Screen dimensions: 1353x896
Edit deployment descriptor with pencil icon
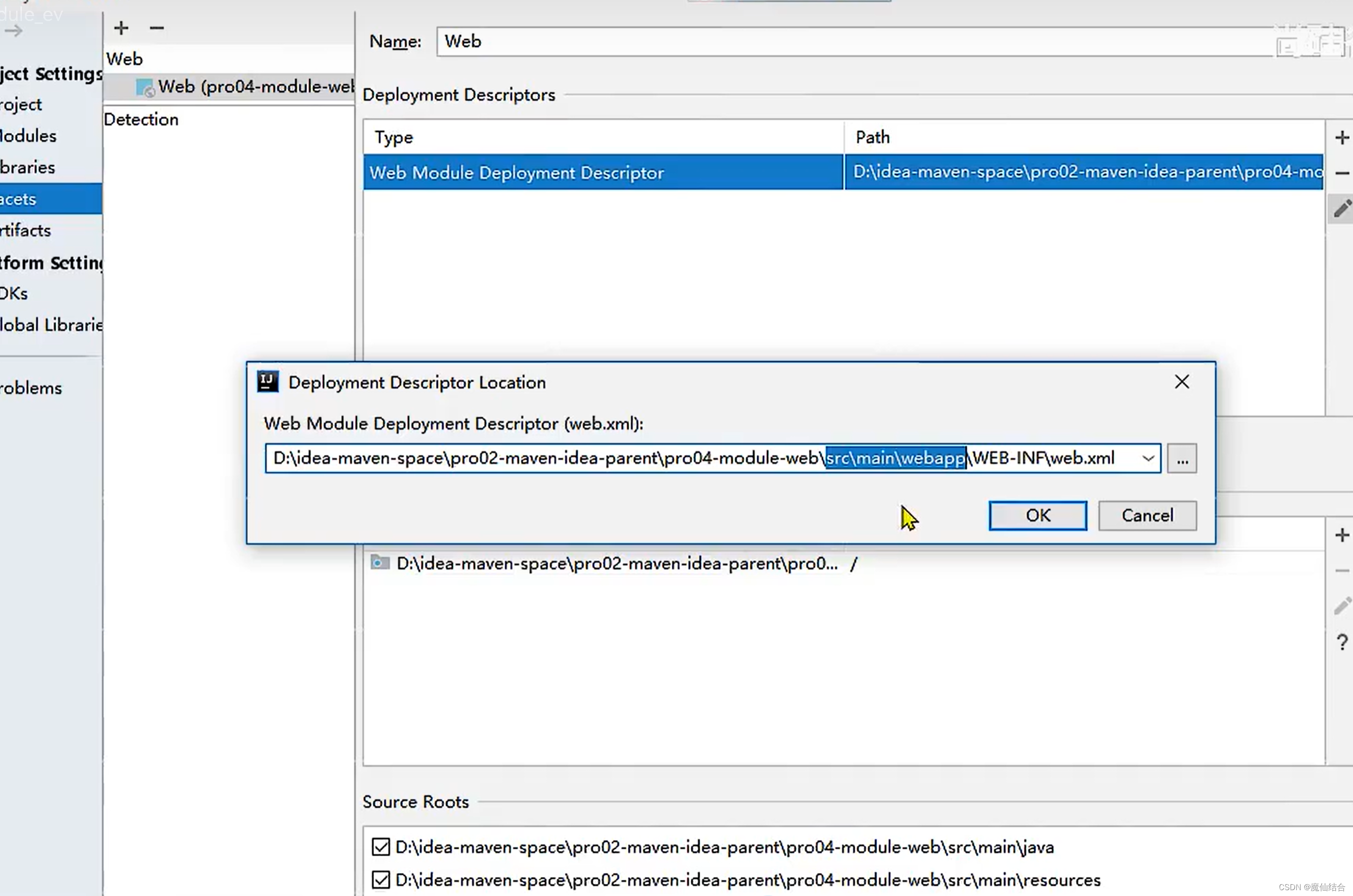(1342, 209)
